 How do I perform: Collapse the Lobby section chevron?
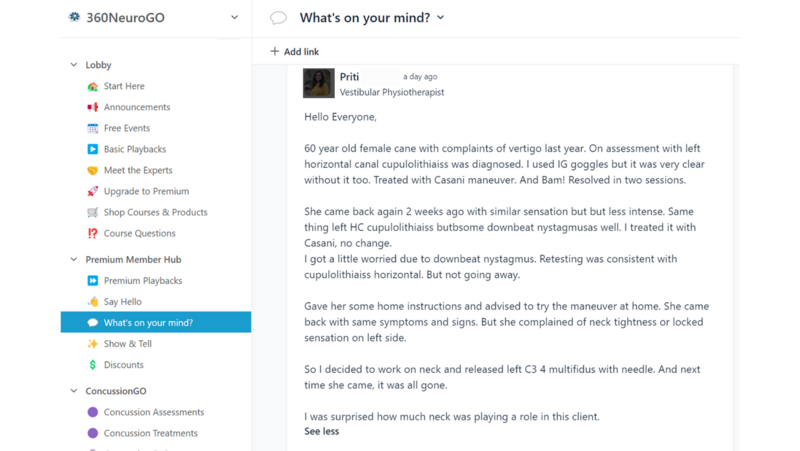tap(73, 65)
